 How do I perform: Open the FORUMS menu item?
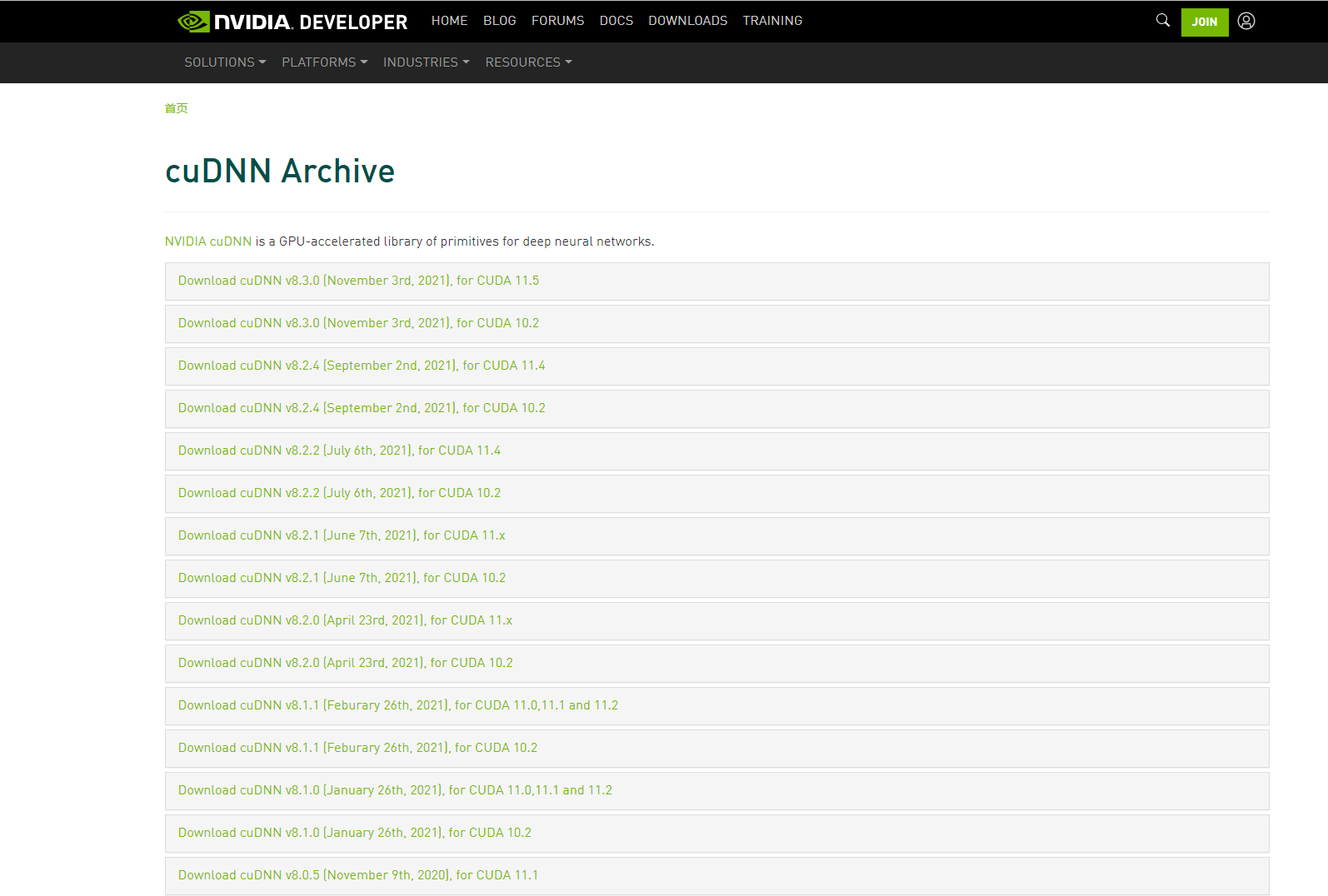pos(557,21)
